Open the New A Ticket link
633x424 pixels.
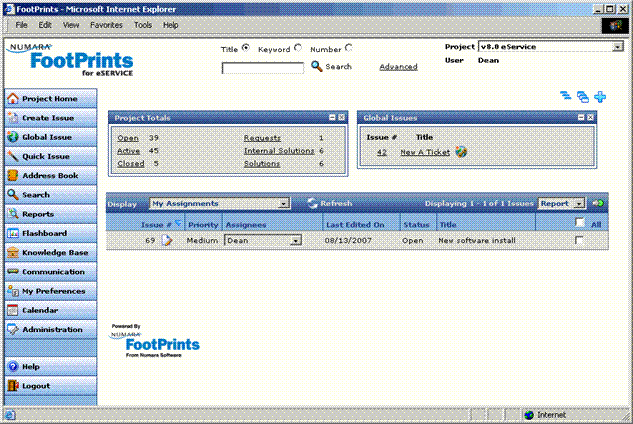click(x=425, y=152)
